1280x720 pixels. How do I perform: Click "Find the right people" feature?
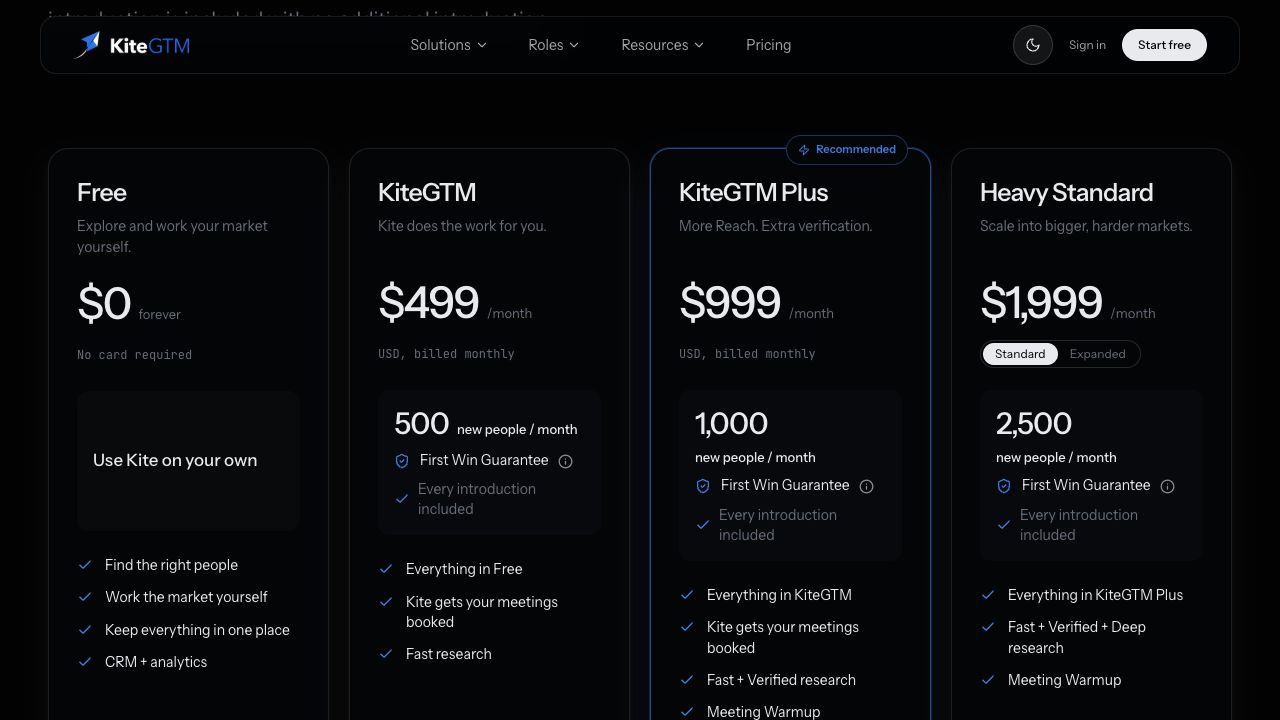click(x=171, y=565)
